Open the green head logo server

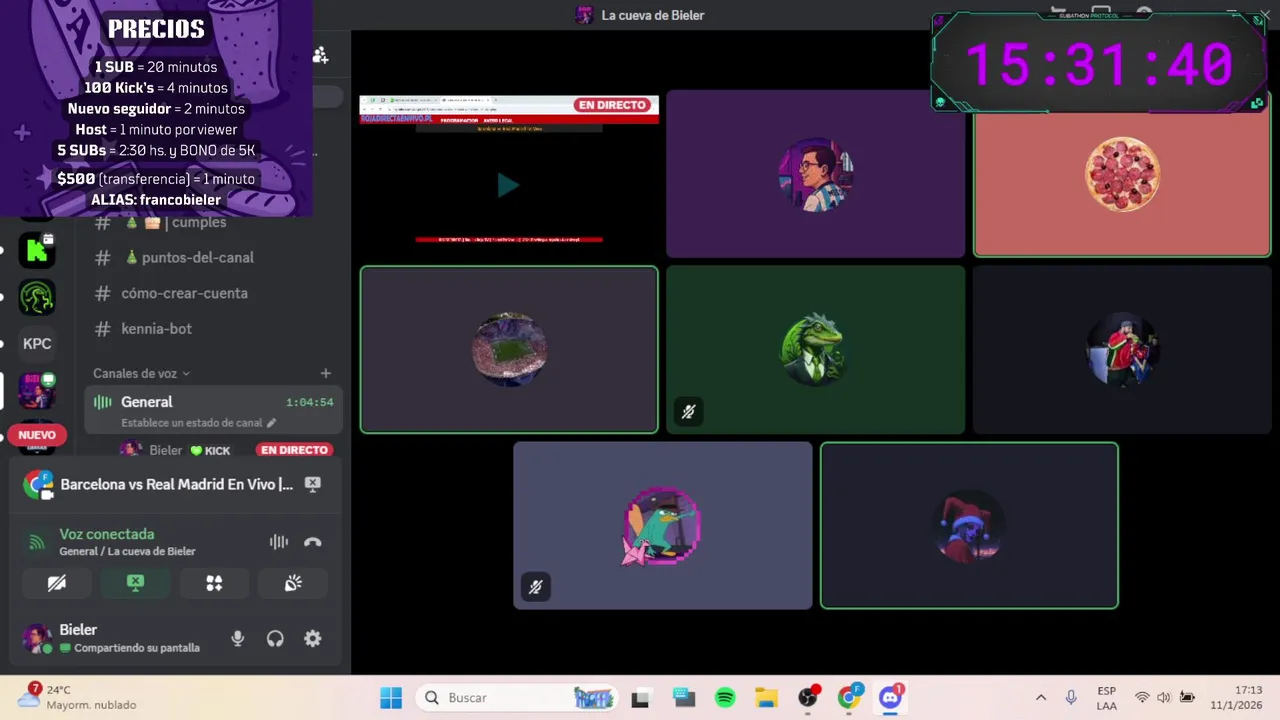37,297
